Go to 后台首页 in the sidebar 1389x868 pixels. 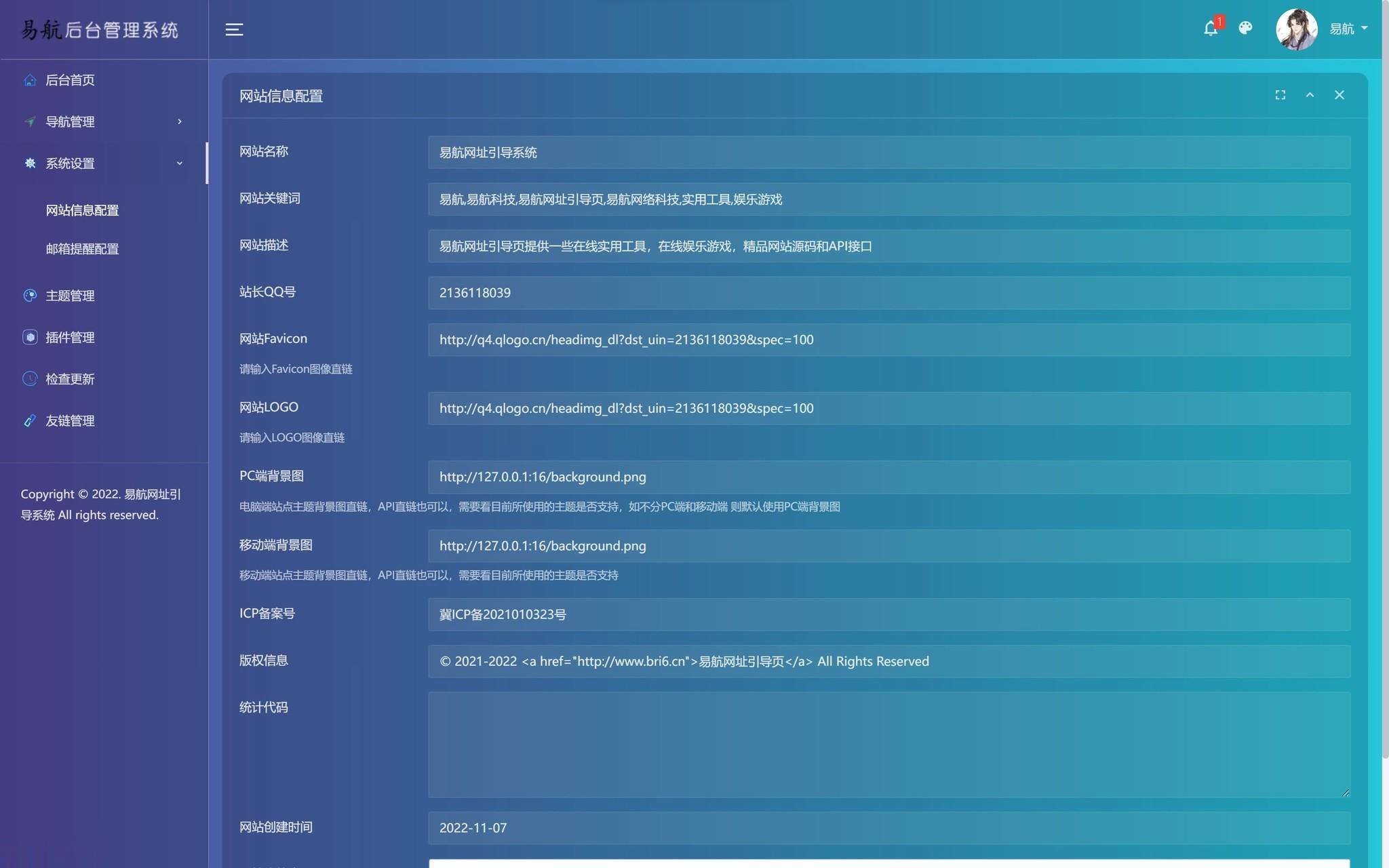(70, 80)
